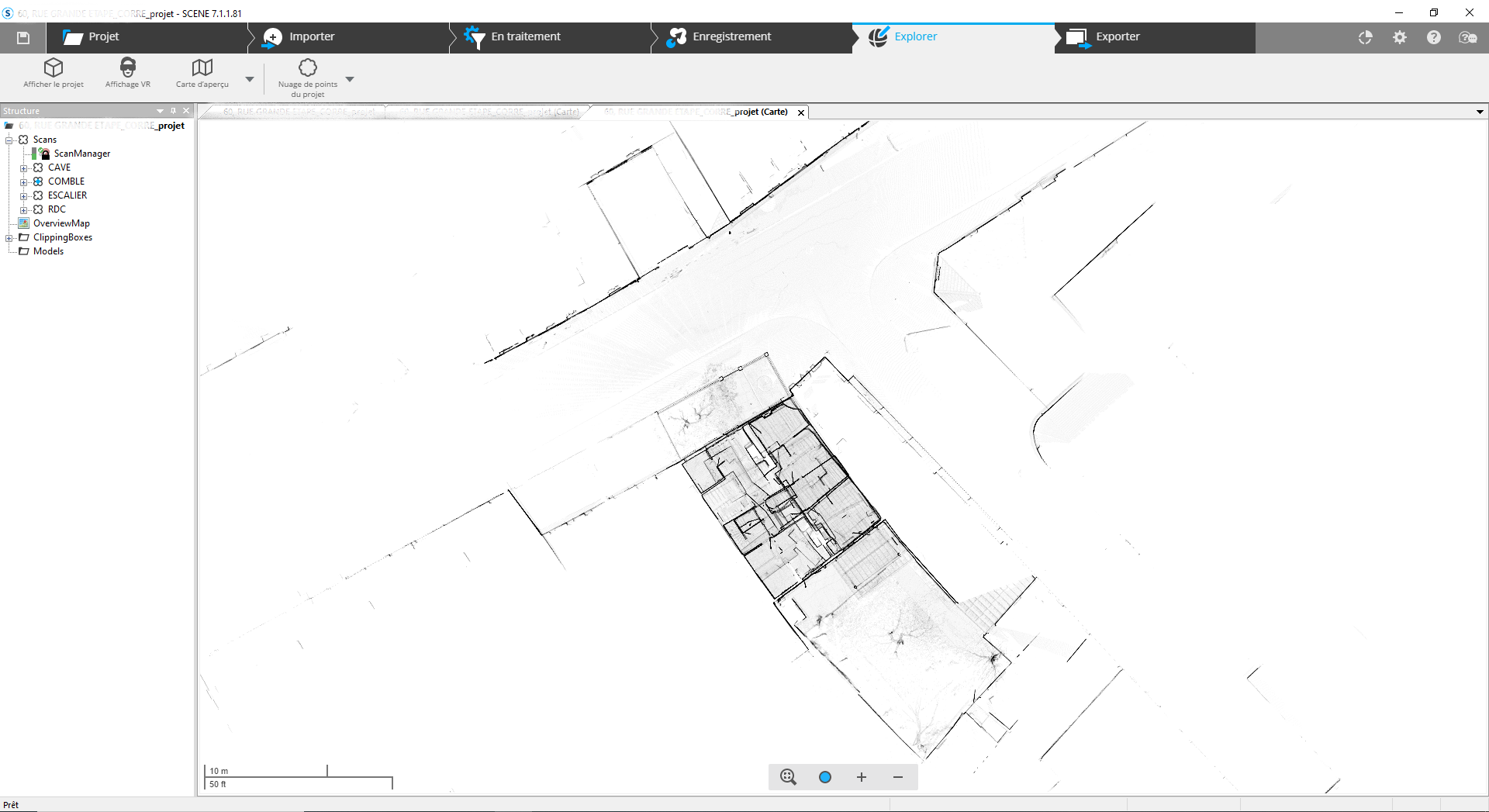Toggle the Structure panel pin

pyautogui.click(x=173, y=110)
